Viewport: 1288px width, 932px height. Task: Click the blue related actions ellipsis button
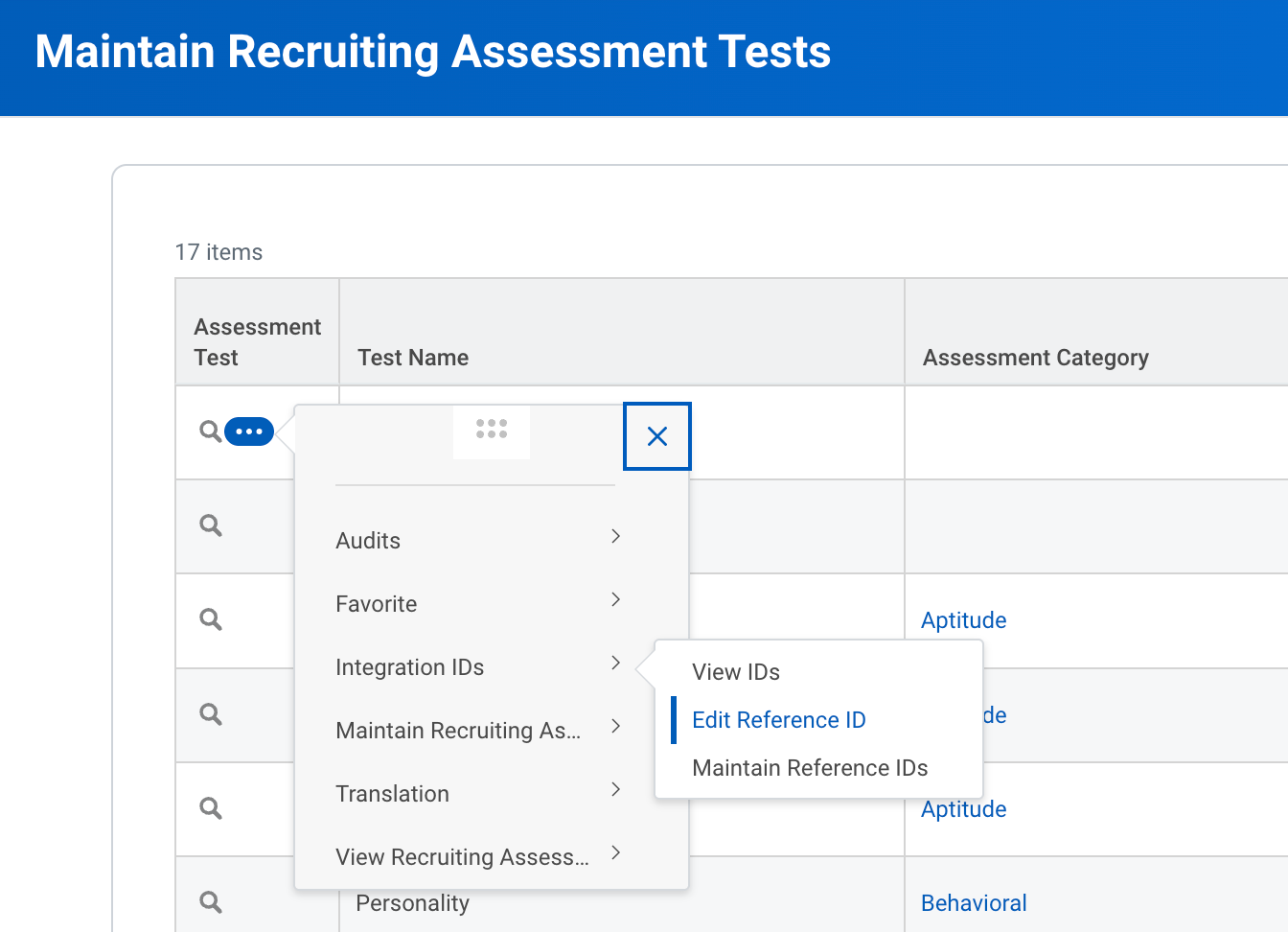[x=249, y=431]
